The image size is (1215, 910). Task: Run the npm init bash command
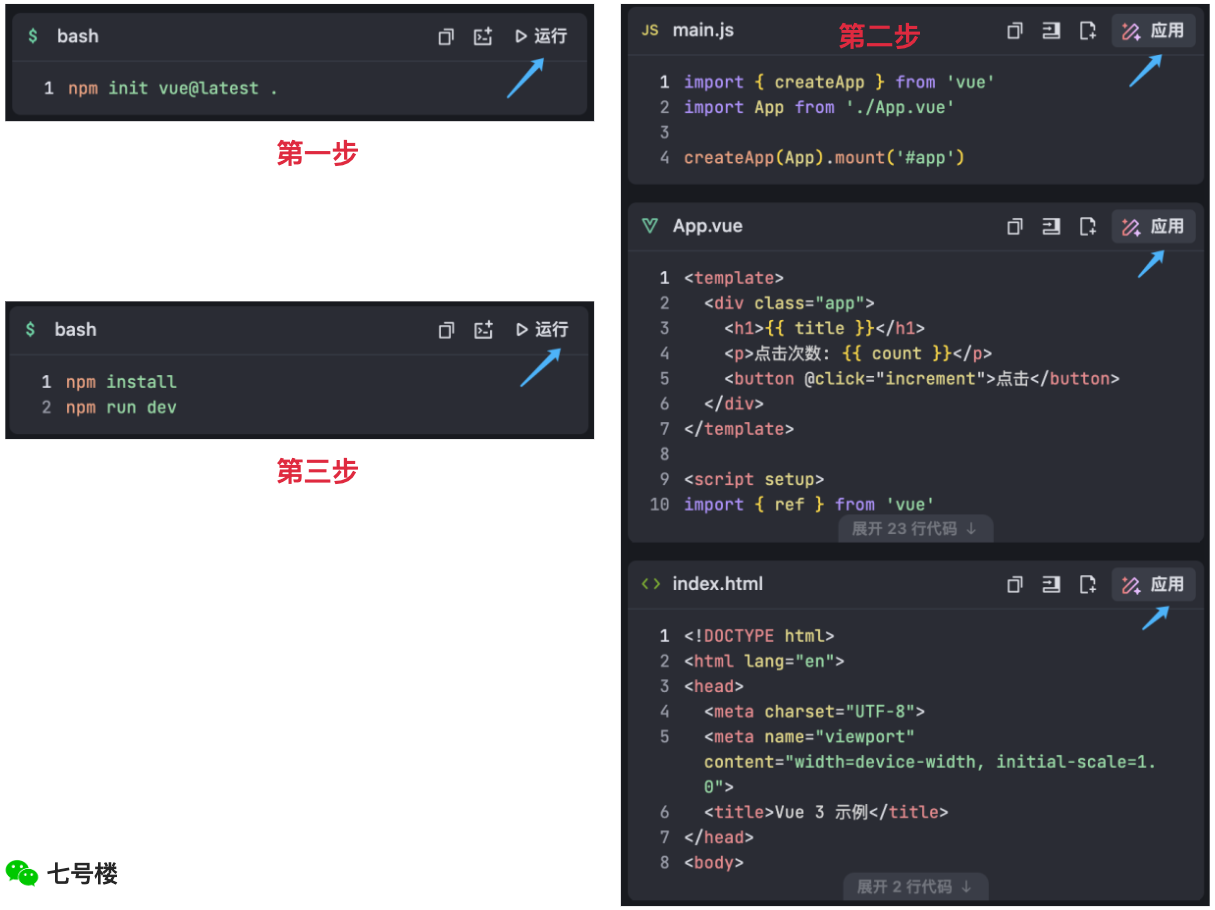coord(540,36)
